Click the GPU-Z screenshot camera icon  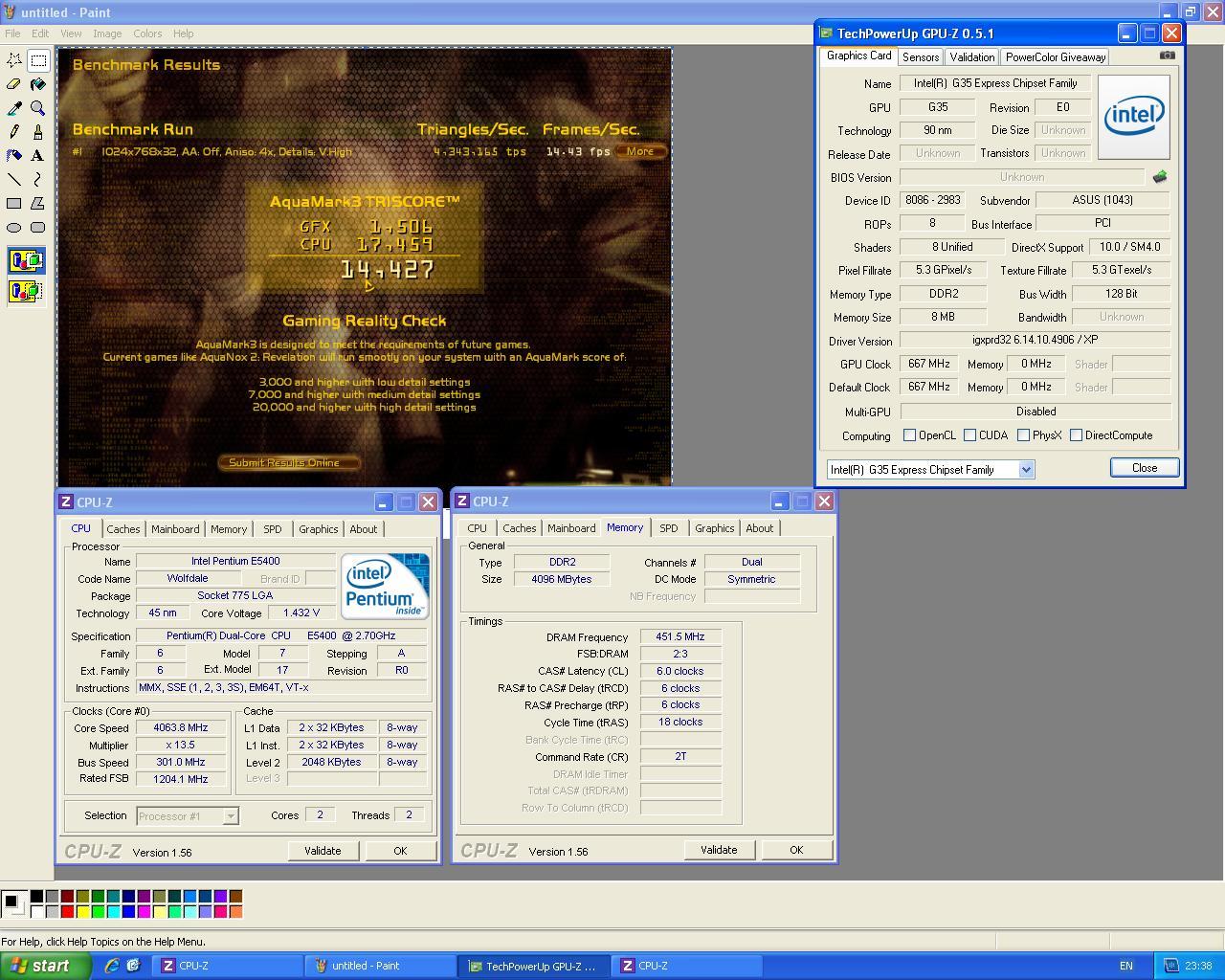click(1167, 56)
